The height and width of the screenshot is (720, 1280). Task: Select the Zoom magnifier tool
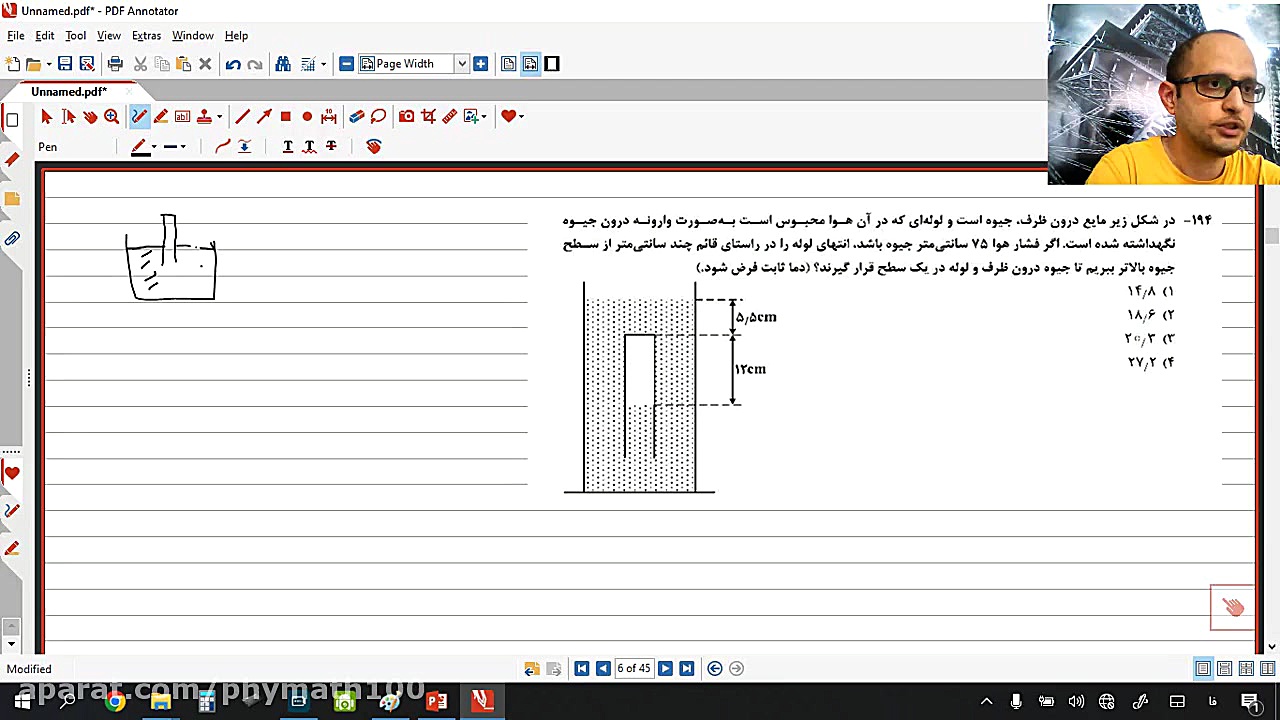(112, 117)
